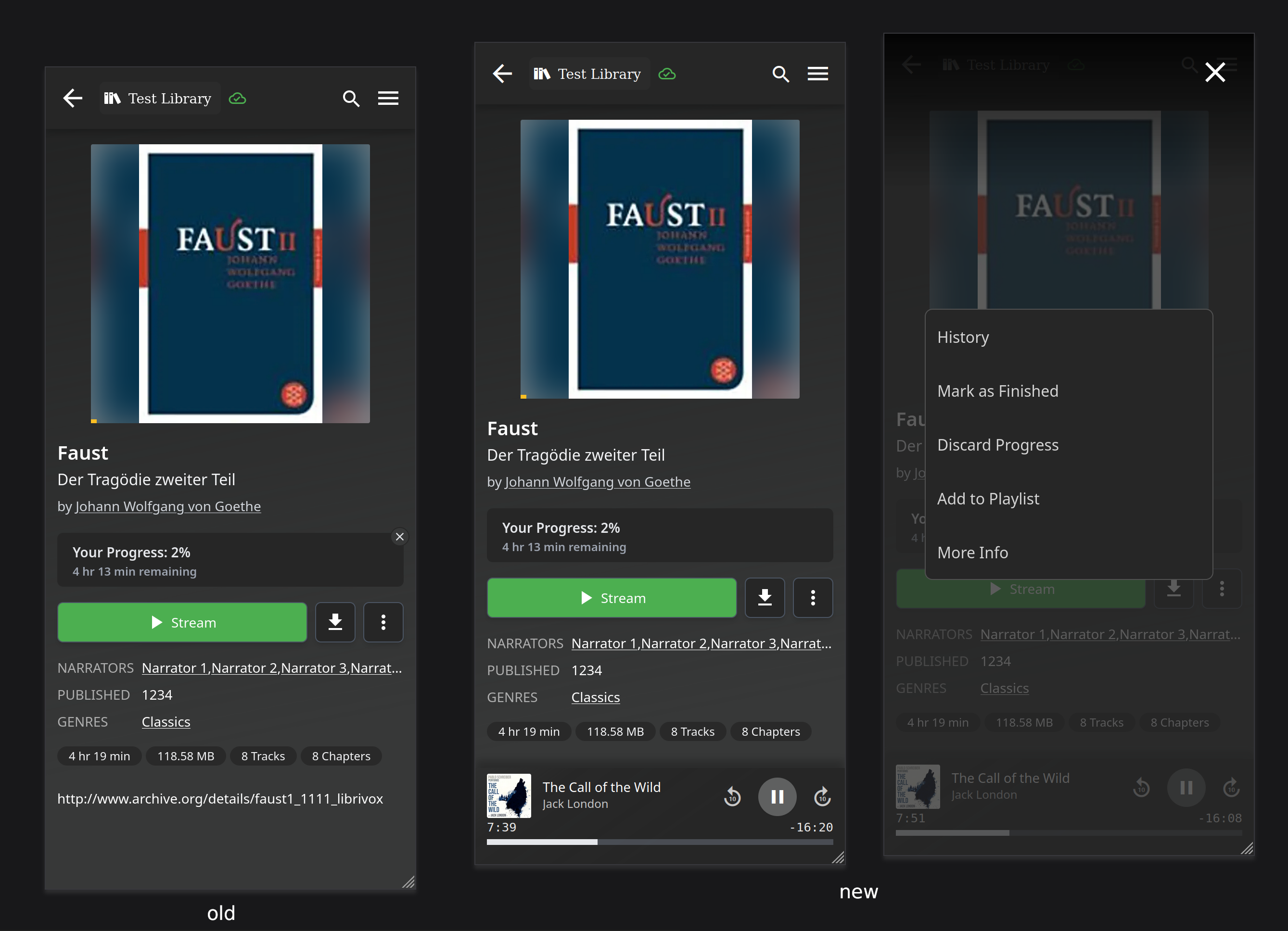
Task: Click '8 Tracks' chip in old window
Action: click(263, 756)
